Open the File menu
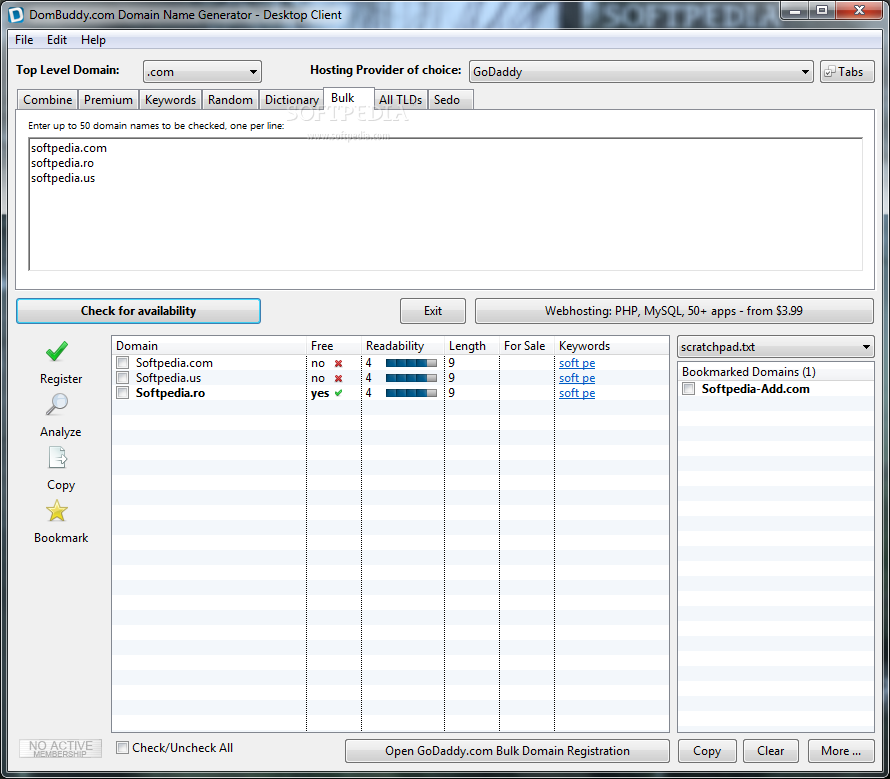Screen dimensions: 890x779 click(x=24, y=40)
